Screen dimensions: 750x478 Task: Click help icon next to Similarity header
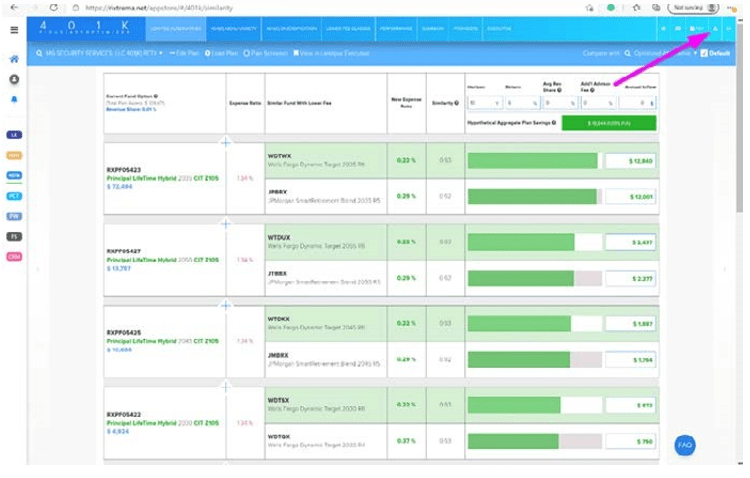[x=457, y=103]
